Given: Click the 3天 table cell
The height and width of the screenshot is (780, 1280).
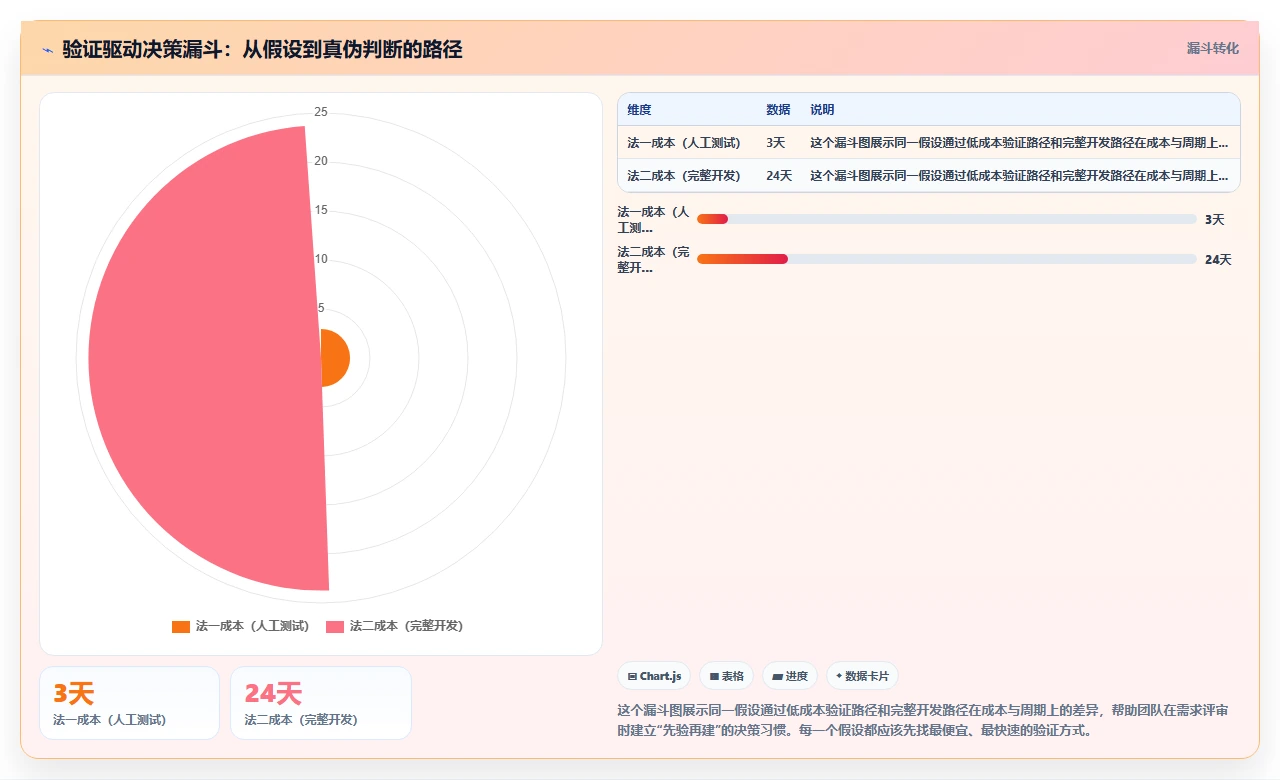Looking at the screenshot, I should click(x=776, y=143).
